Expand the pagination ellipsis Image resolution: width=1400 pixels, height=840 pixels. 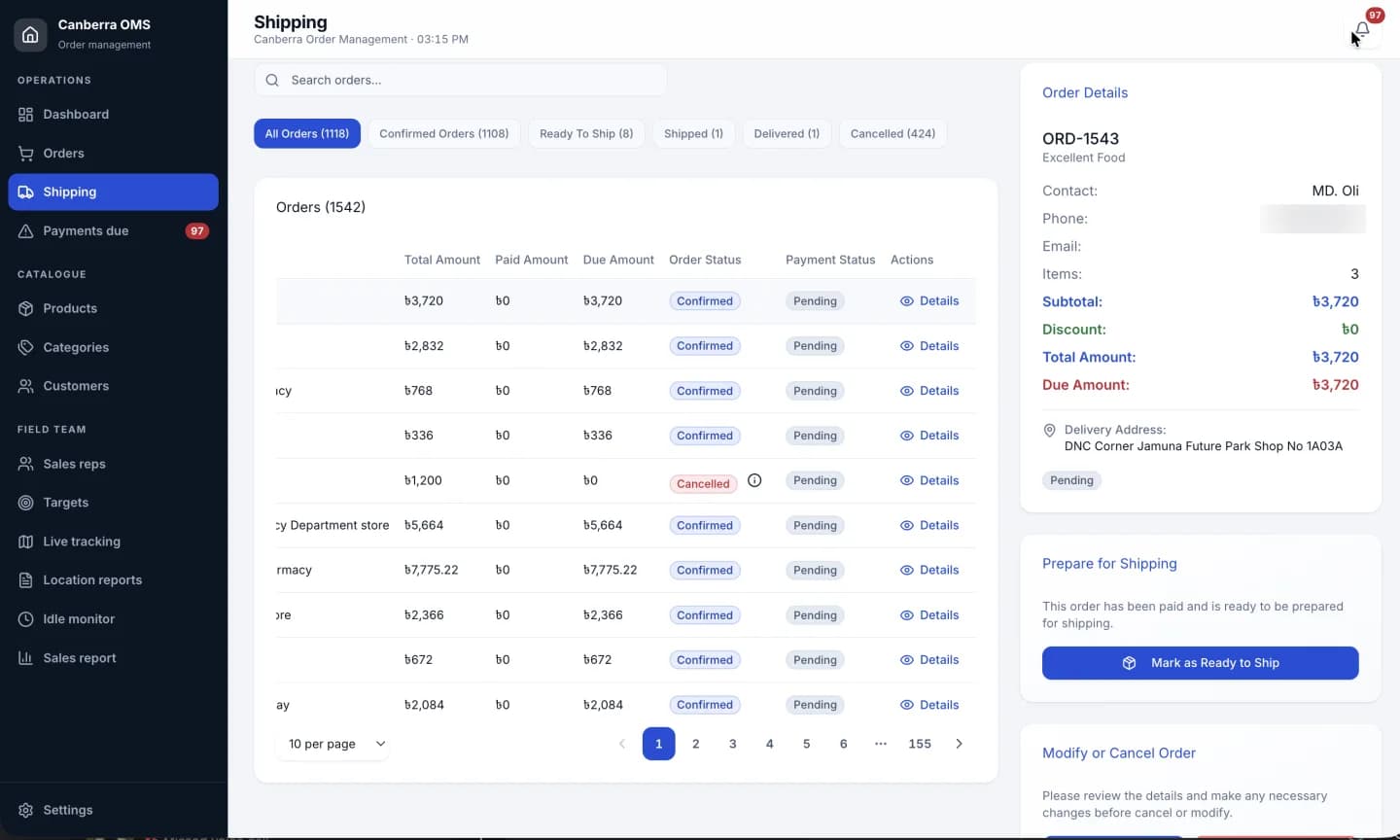click(x=881, y=744)
